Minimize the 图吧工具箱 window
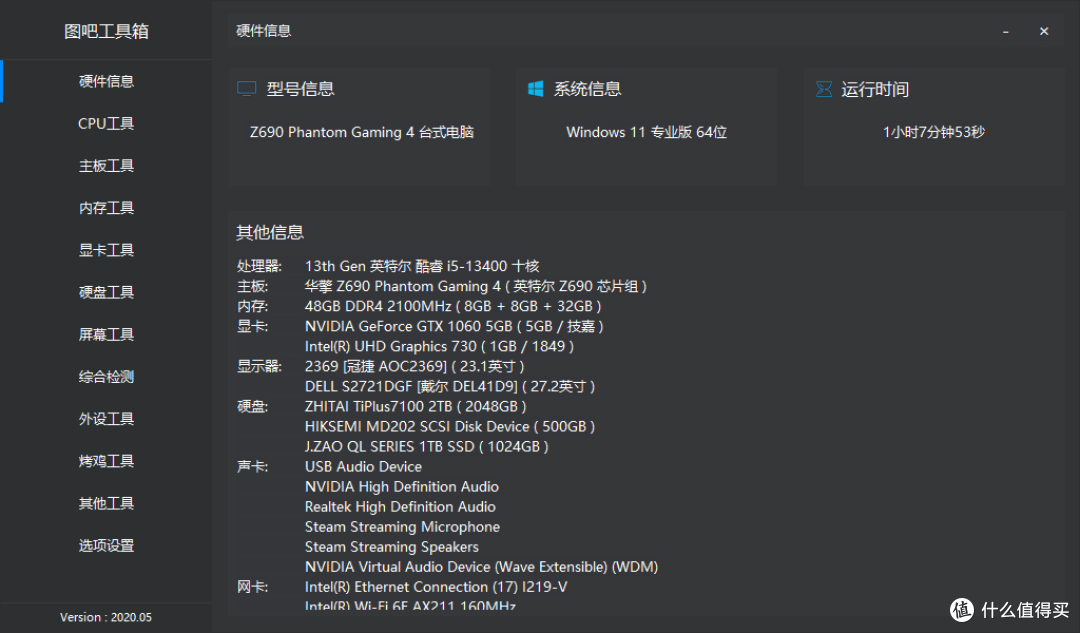1080x633 pixels. [x=1006, y=32]
